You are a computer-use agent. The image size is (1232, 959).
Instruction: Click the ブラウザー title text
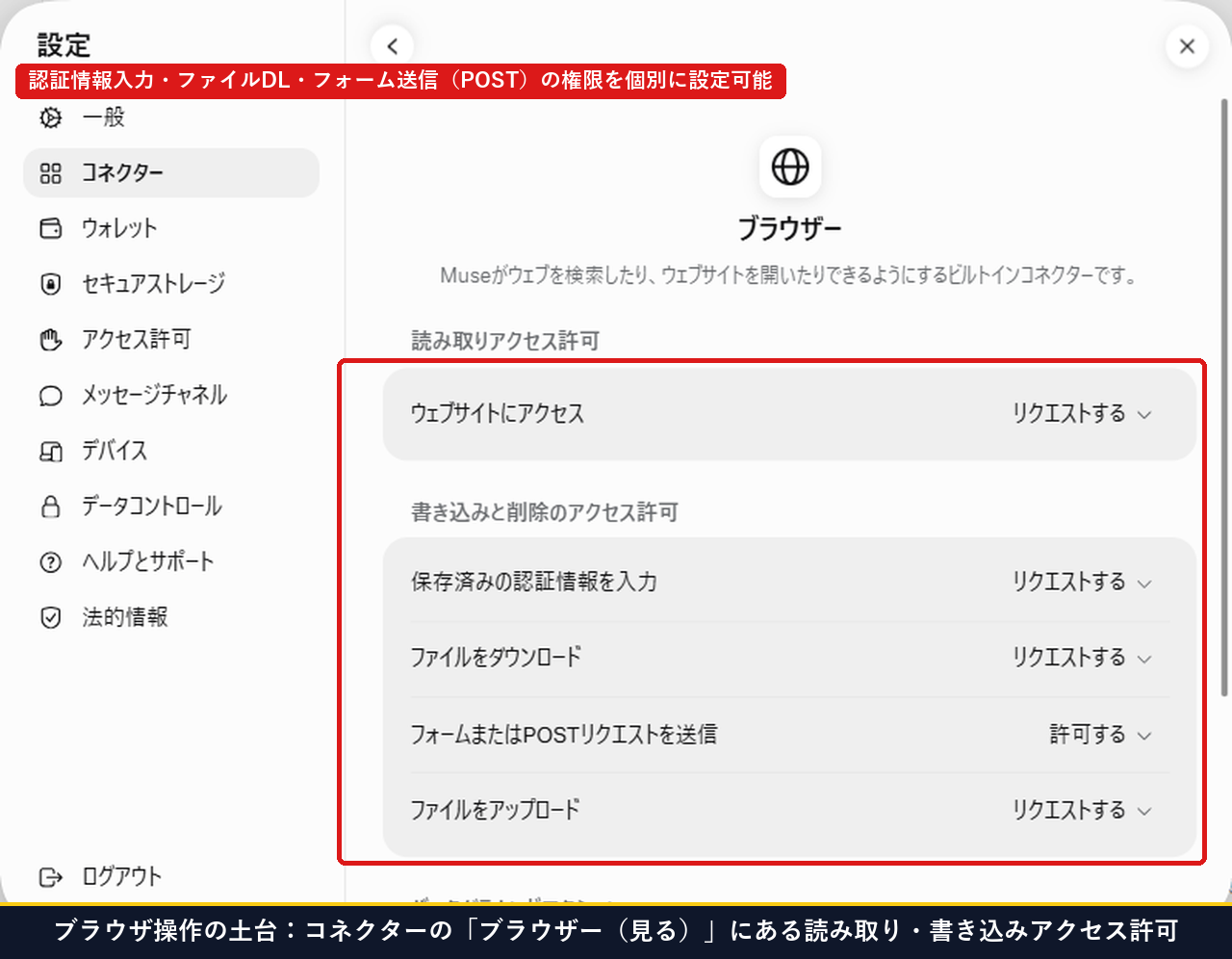click(790, 229)
